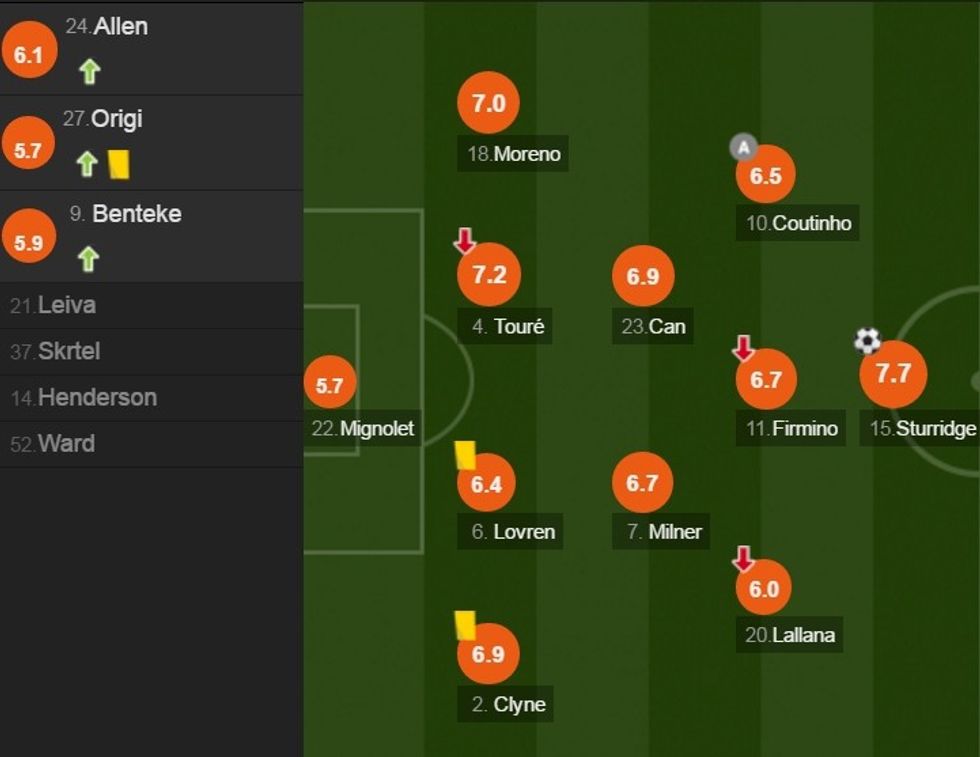Click the yellow card above Lovren

[x=465, y=455]
